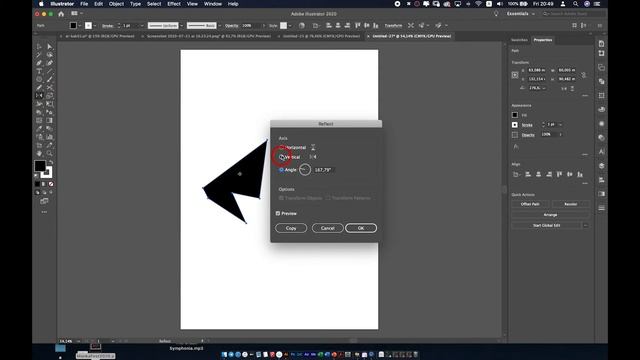Open the Object menu
640x360 pixels.
116,4
